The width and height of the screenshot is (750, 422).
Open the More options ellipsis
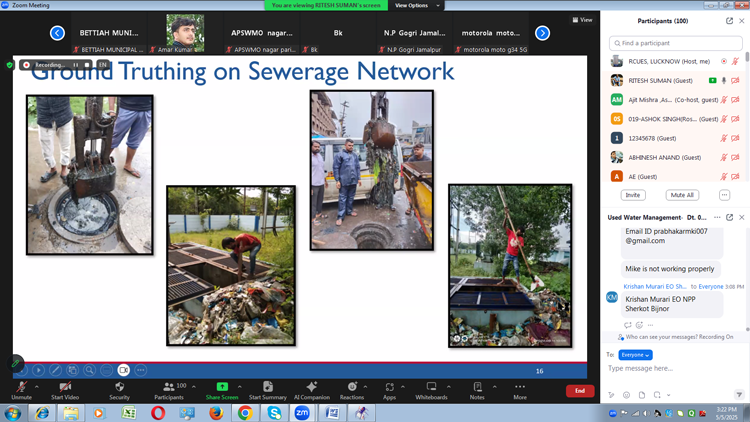(520, 387)
